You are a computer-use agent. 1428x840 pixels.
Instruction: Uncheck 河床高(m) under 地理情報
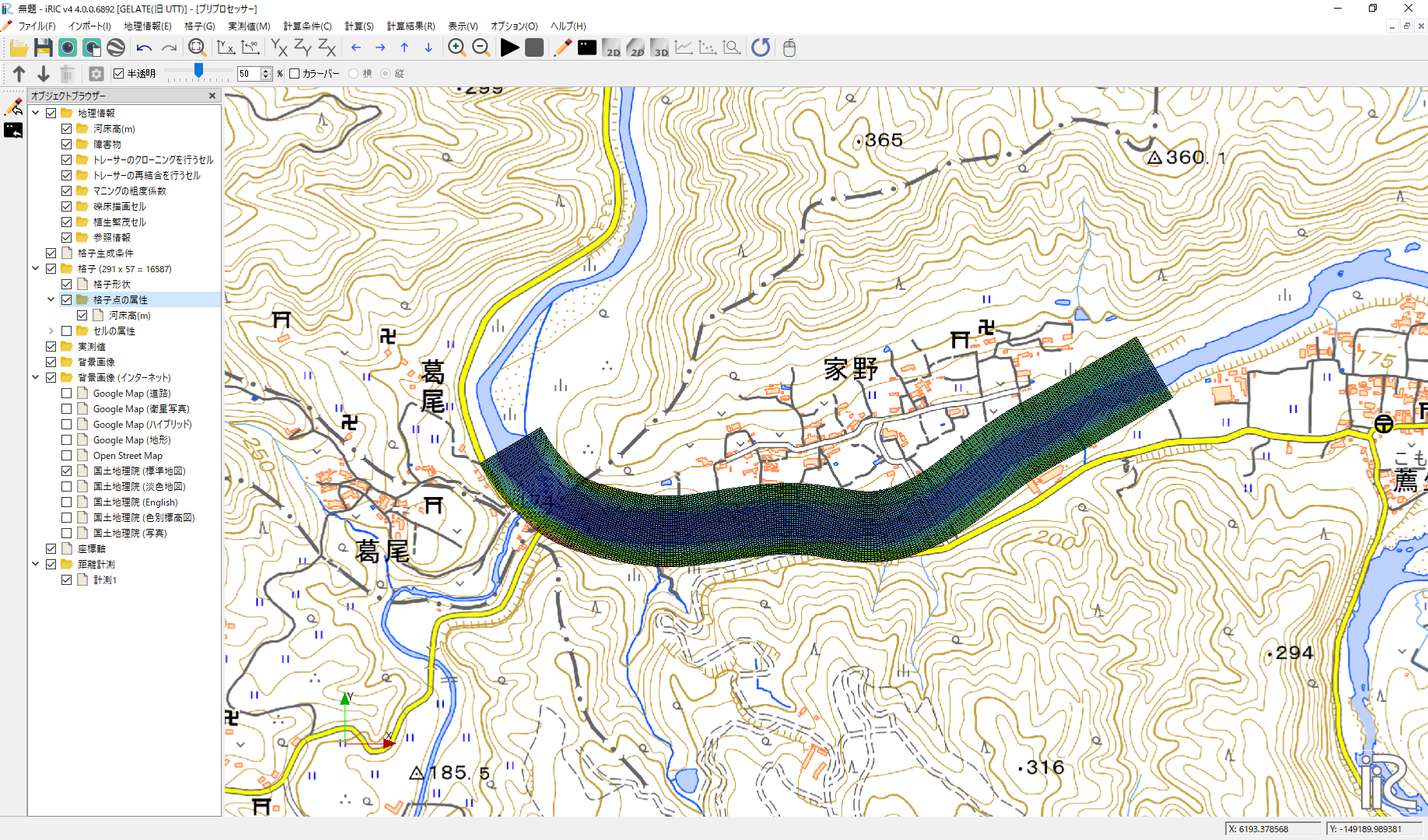click(x=67, y=129)
